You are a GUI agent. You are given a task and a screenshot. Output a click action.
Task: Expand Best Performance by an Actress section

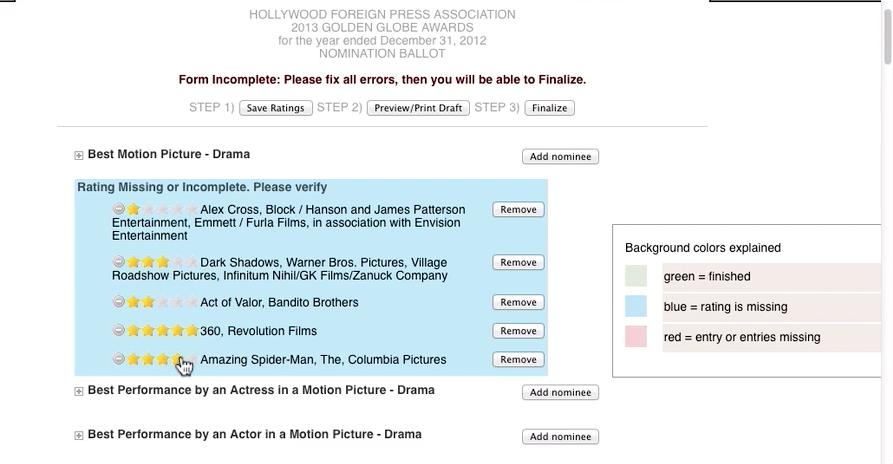pos(79,392)
